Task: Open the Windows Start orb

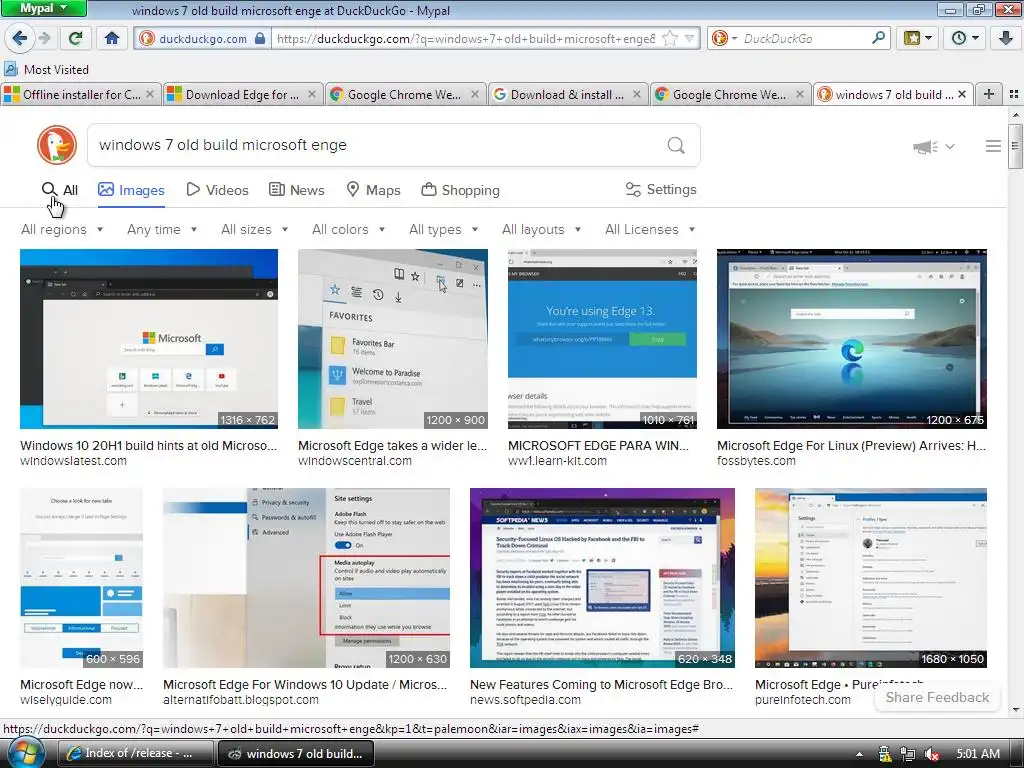Action: click(x=24, y=752)
